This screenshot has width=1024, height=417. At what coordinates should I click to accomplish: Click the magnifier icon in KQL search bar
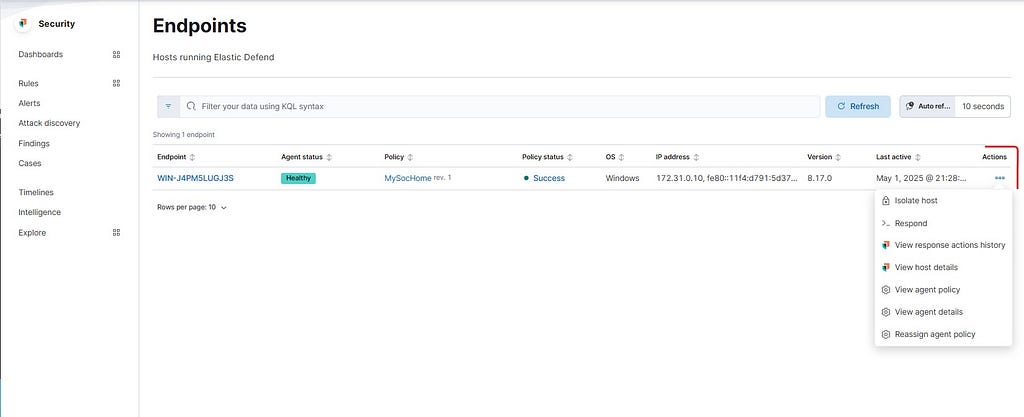click(x=191, y=106)
